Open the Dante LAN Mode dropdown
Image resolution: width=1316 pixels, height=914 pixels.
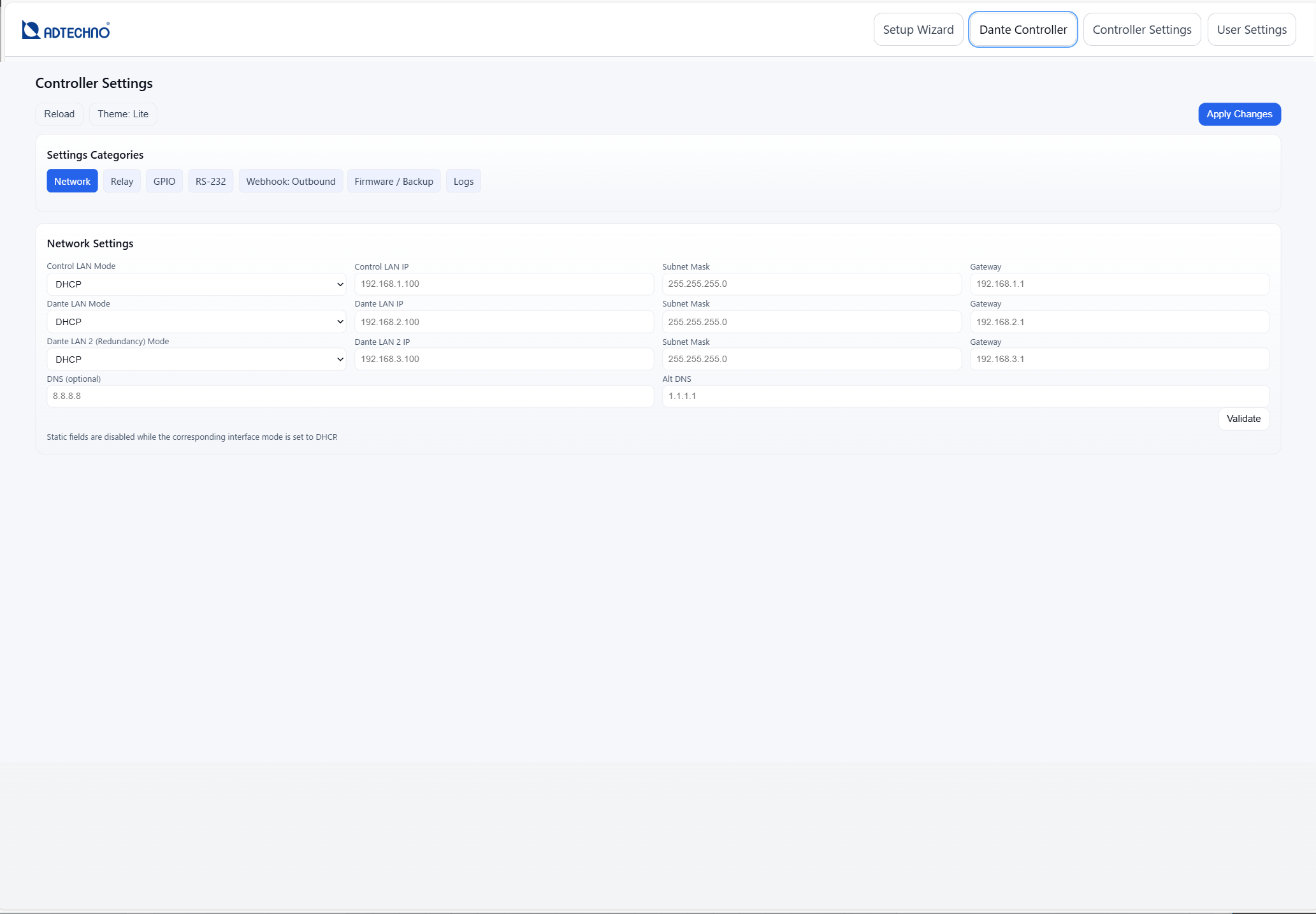point(196,321)
